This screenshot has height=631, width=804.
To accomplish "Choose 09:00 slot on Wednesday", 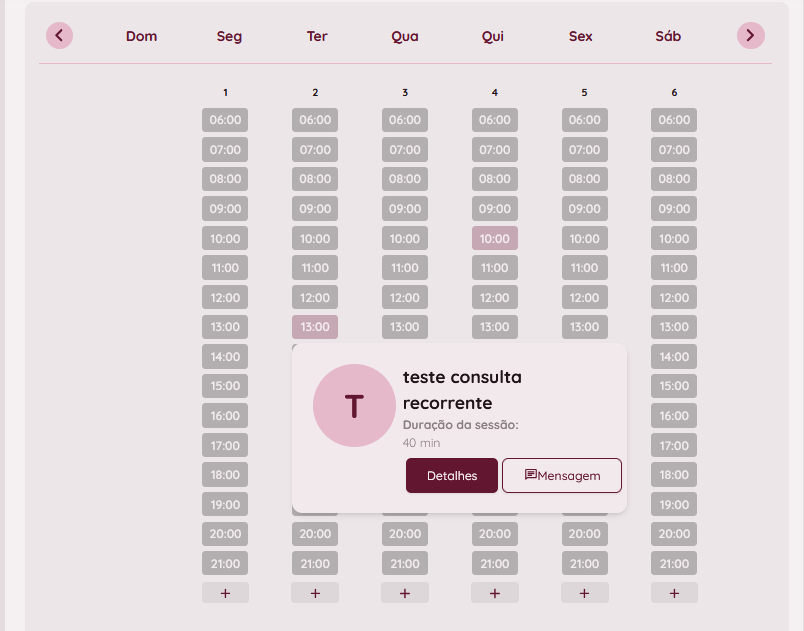I will (x=405, y=209).
